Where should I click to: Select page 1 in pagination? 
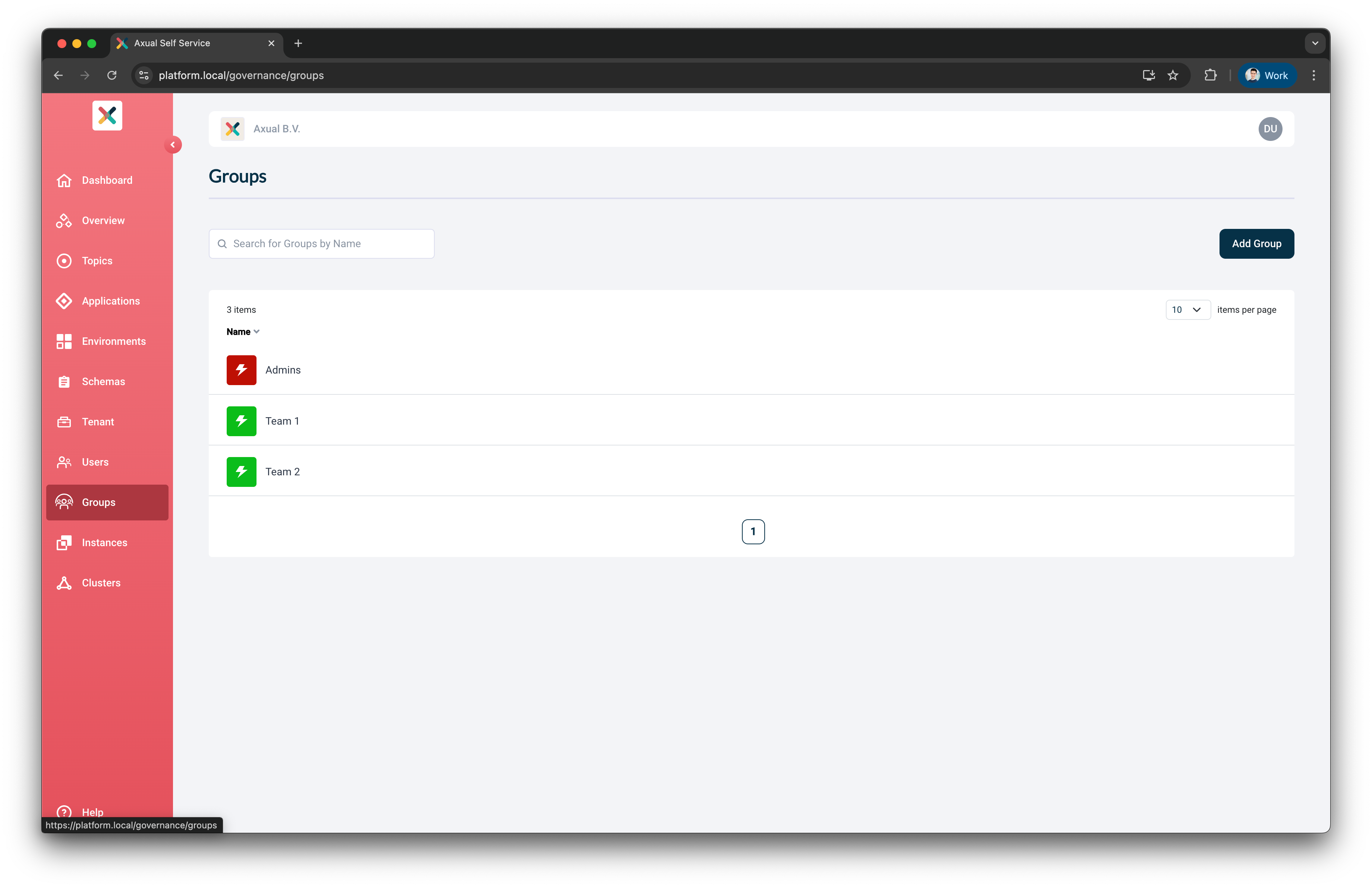click(x=753, y=532)
